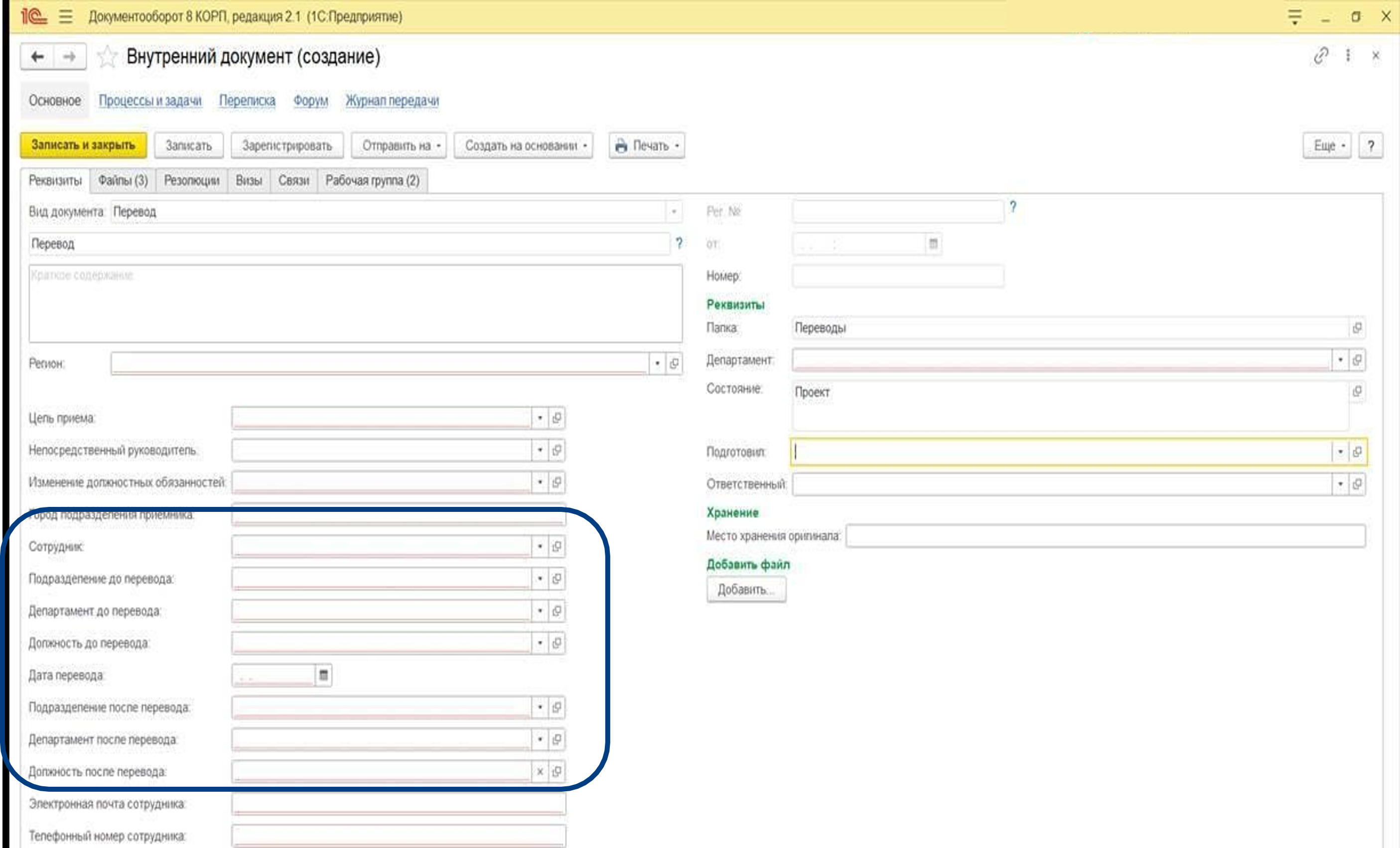Go back with the left arrow
1400x848 pixels.
click(x=37, y=57)
